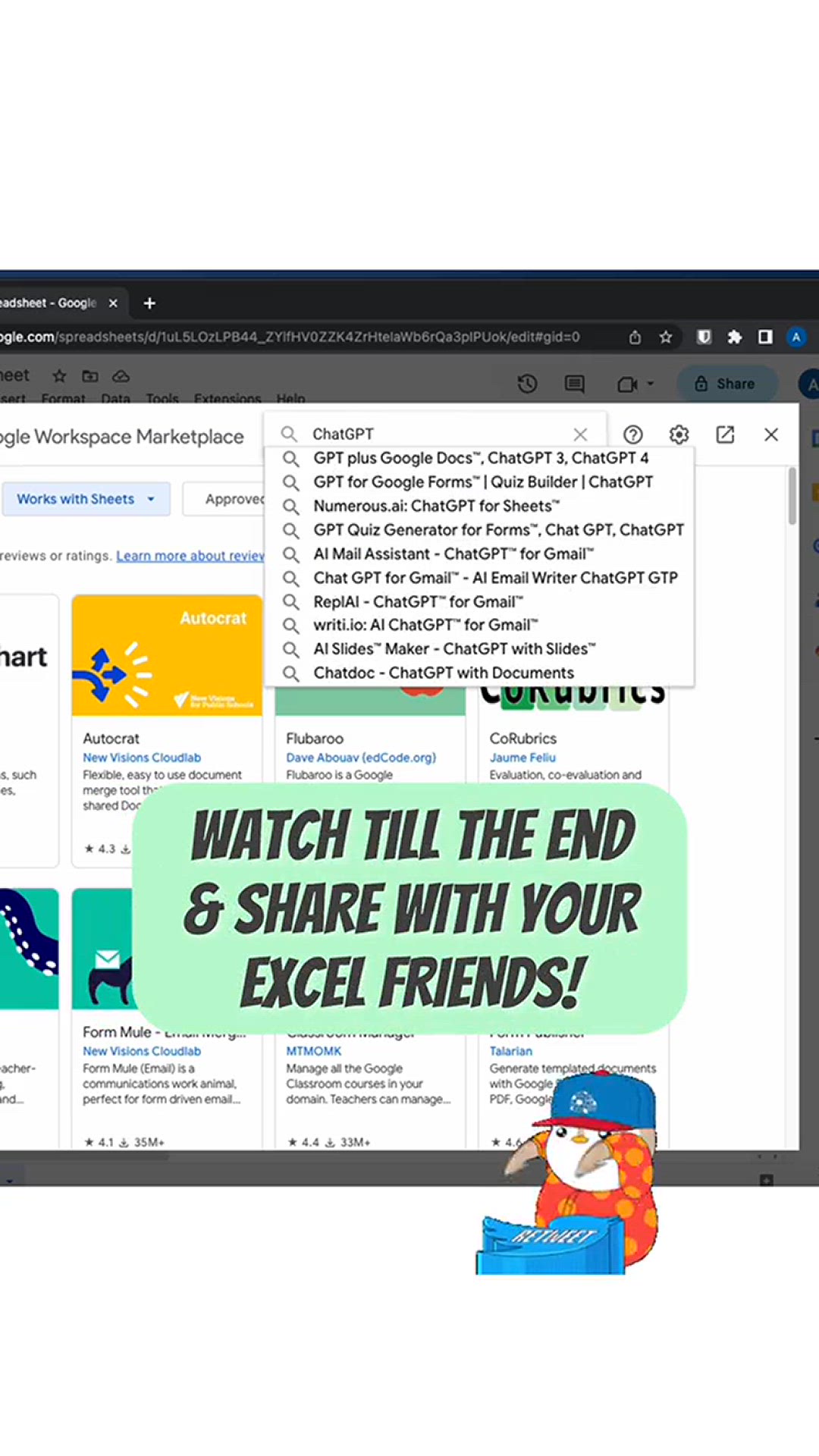819x1456 pixels.
Task: Open version history clock icon
Action: [528, 384]
